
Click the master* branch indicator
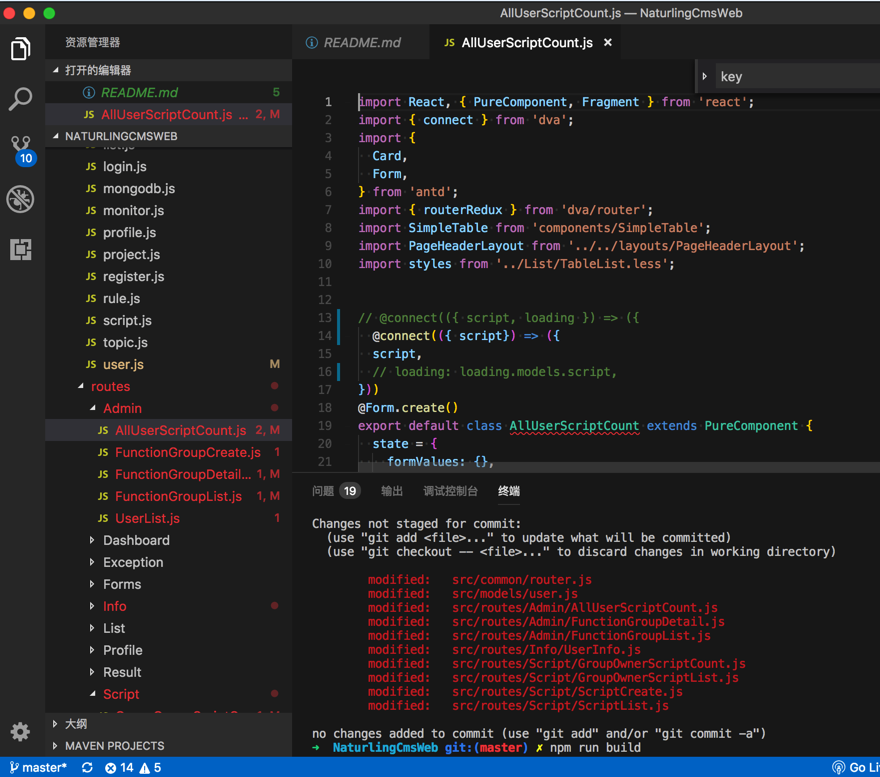(38, 767)
